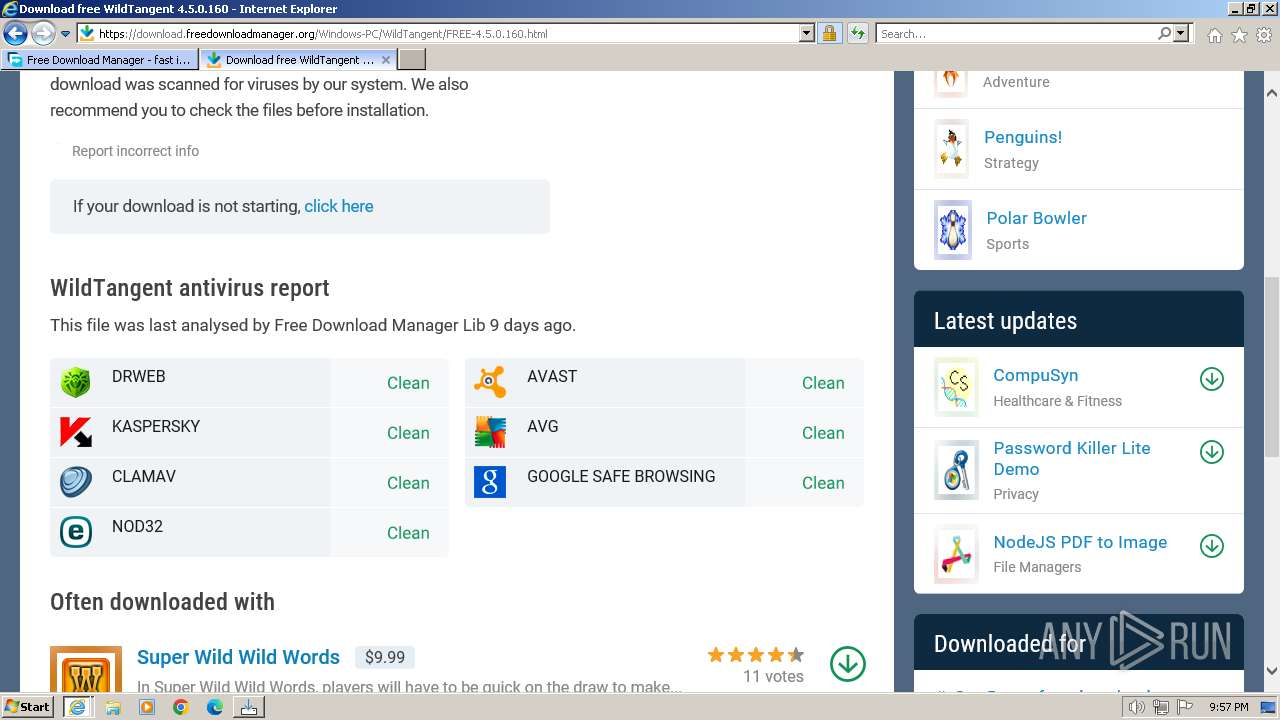Download NodeJS PDF to Image arrow icon

[x=1212, y=546]
